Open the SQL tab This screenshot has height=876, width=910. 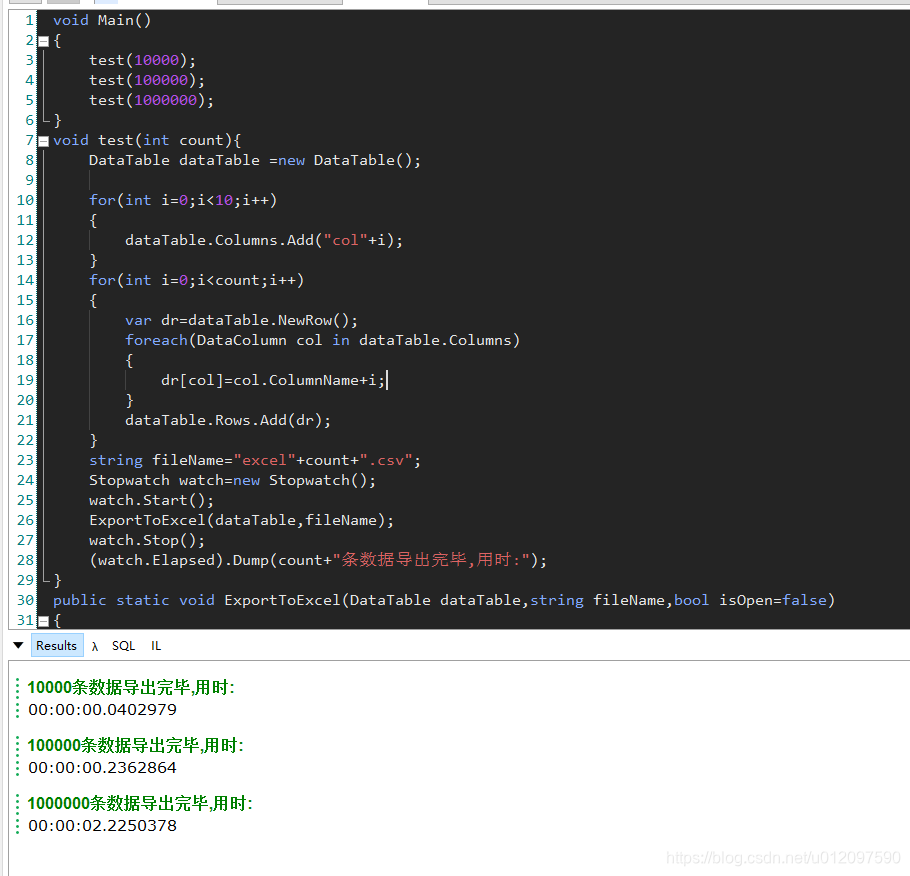tap(123, 646)
